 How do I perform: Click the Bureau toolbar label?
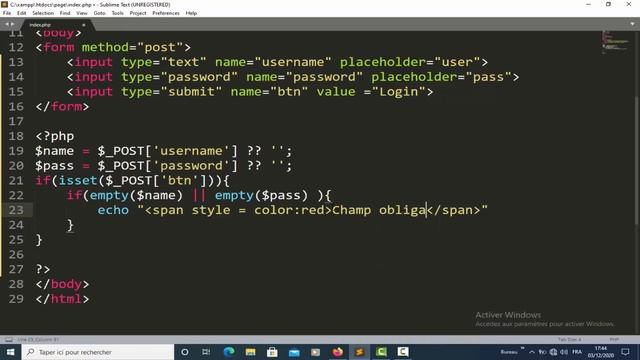pyautogui.click(x=509, y=352)
